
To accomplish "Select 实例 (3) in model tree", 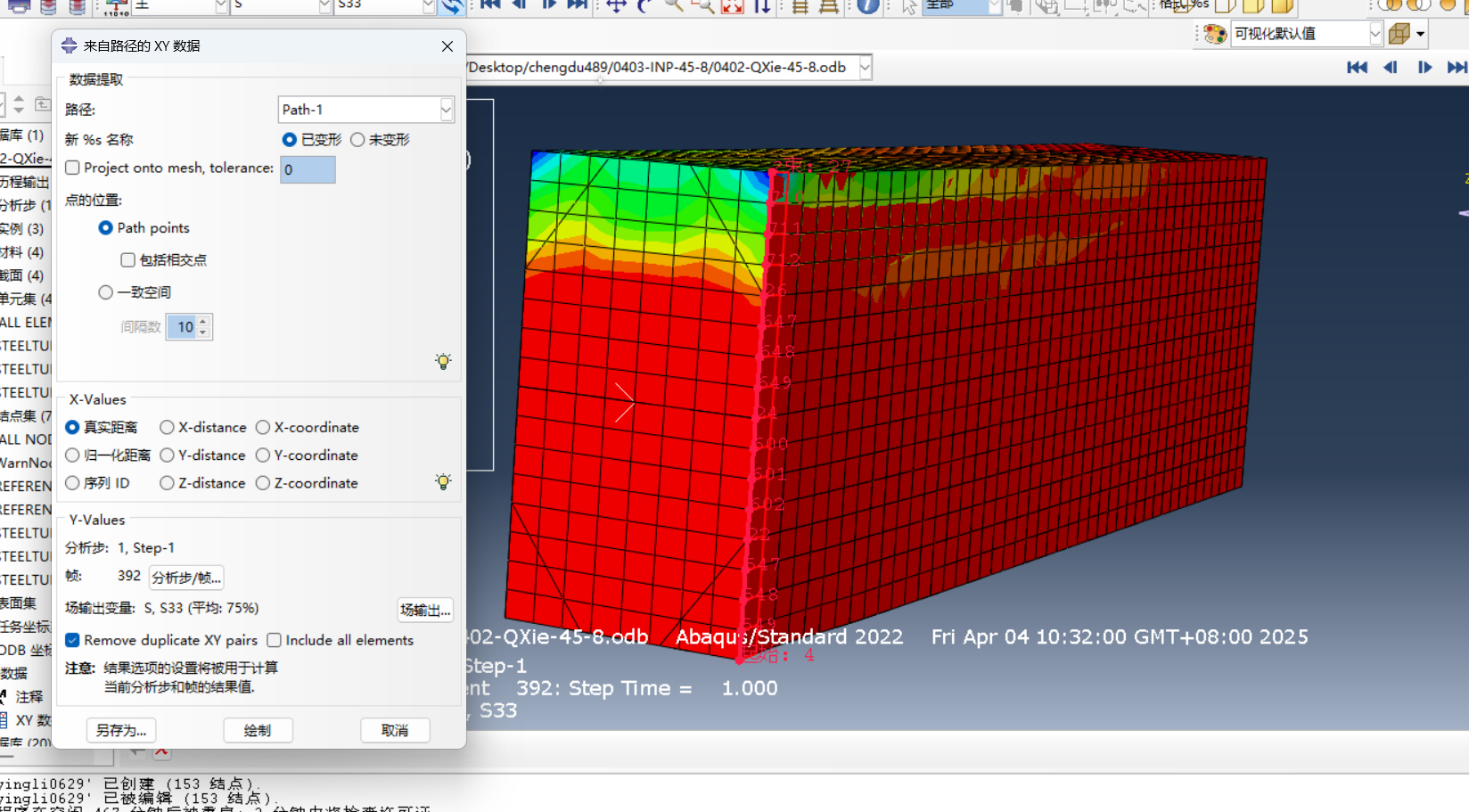I will pyautogui.click(x=21, y=229).
